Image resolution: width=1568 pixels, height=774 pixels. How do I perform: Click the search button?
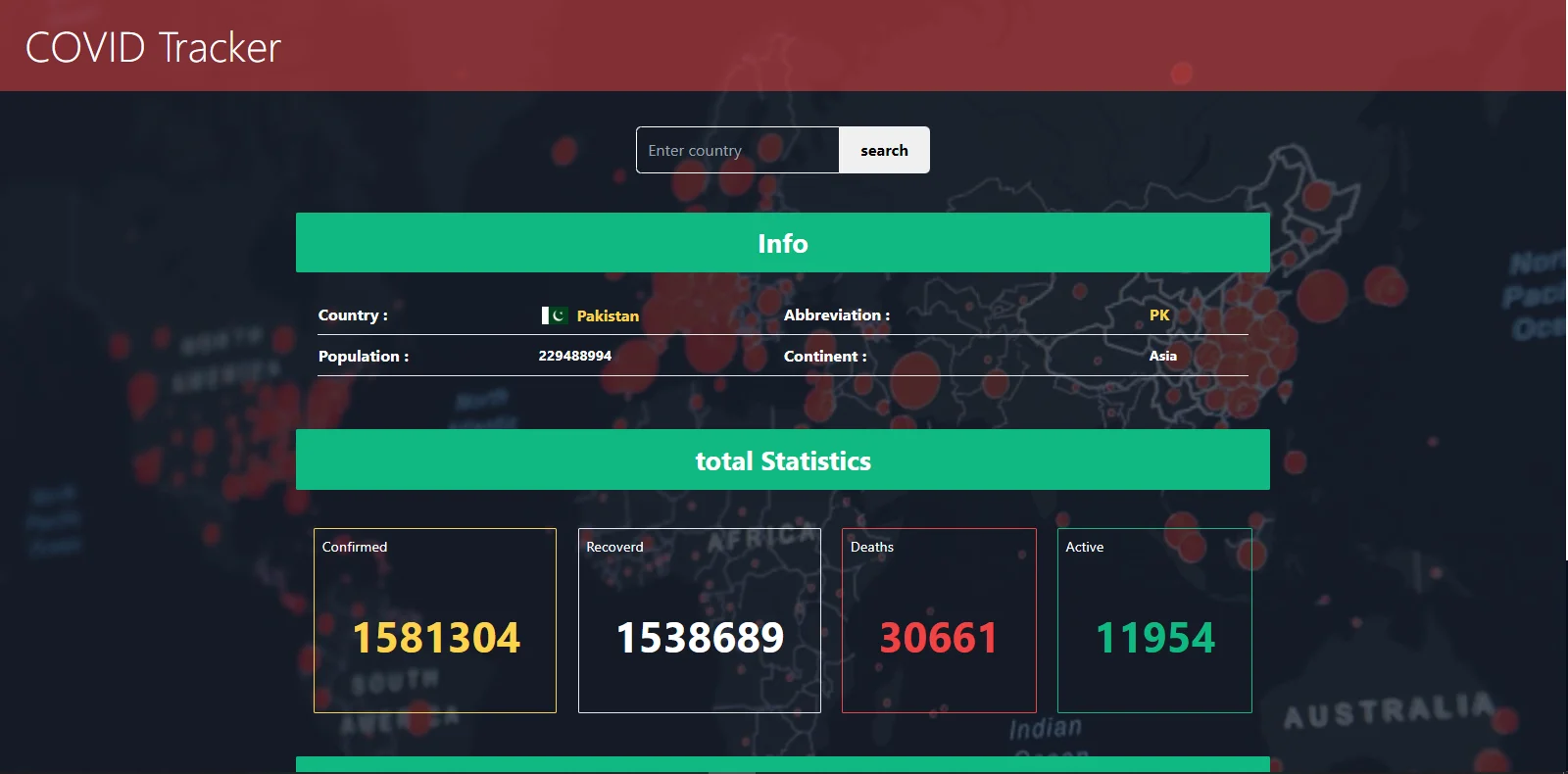tap(884, 150)
